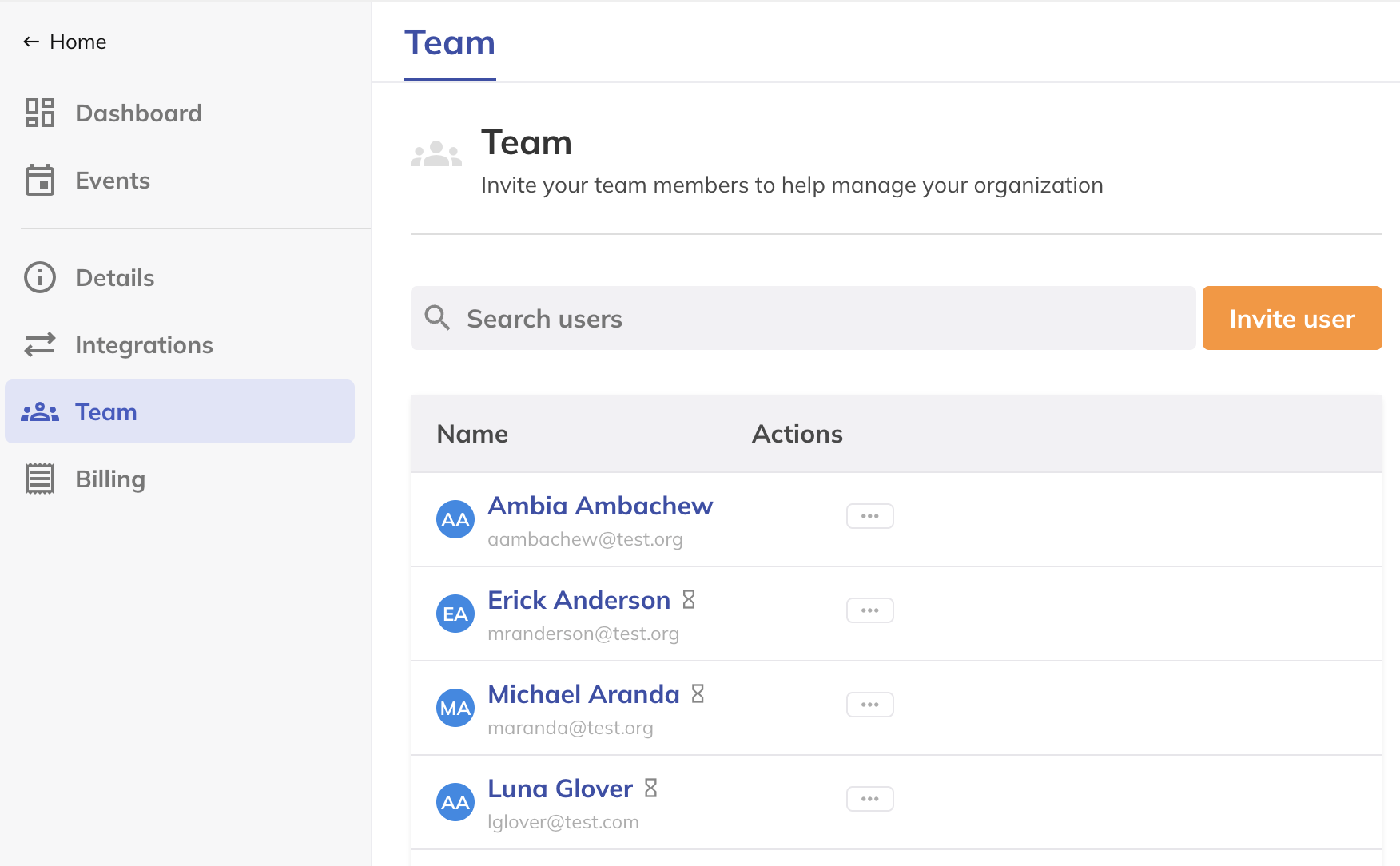Click the Events calendar icon
The image size is (1400, 866).
pos(40,180)
